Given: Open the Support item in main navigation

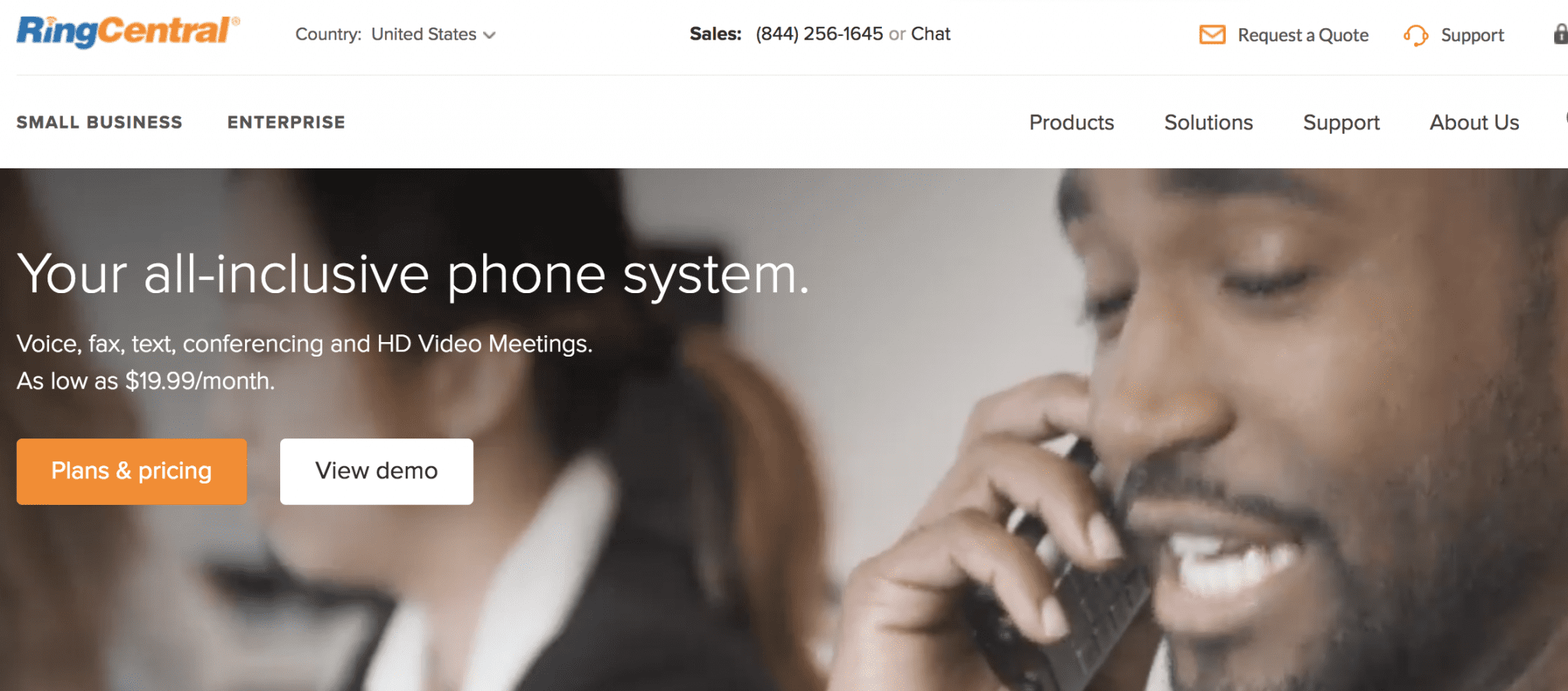Looking at the screenshot, I should click(1341, 123).
